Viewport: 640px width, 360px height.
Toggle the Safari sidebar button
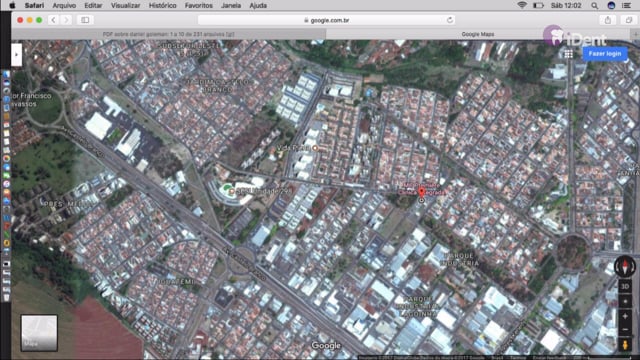click(x=85, y=20)
